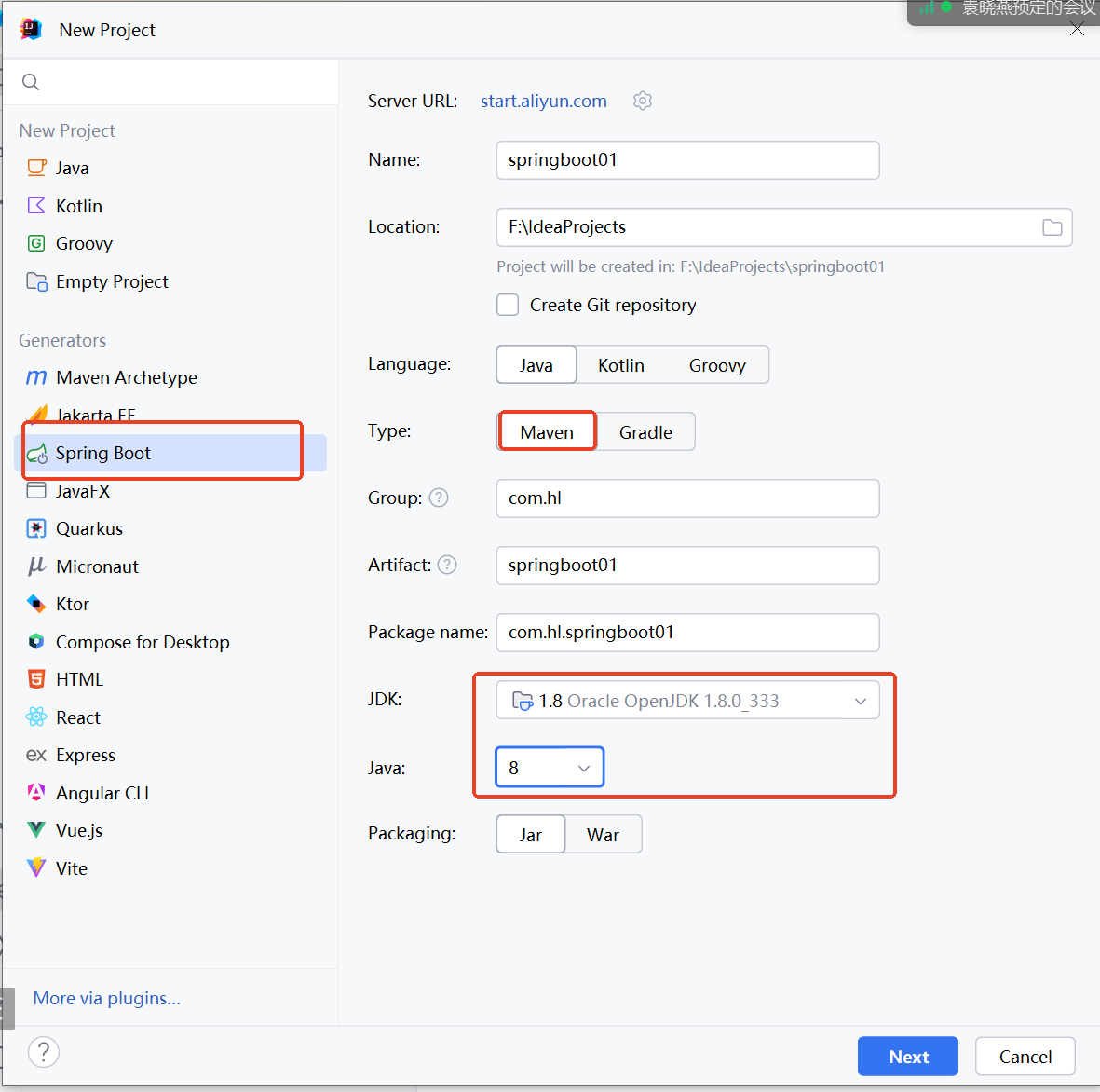The width and height of the screenshot is (1100, 1092).
Task: Click the Group help question icon
Action: 439,498
